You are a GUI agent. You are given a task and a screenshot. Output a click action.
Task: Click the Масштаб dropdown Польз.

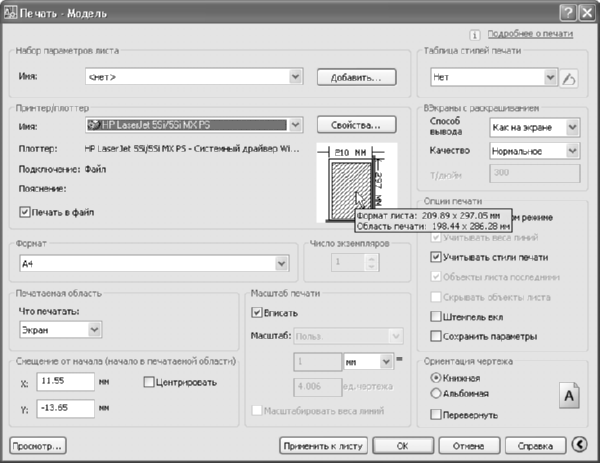[x=348, y=336]
